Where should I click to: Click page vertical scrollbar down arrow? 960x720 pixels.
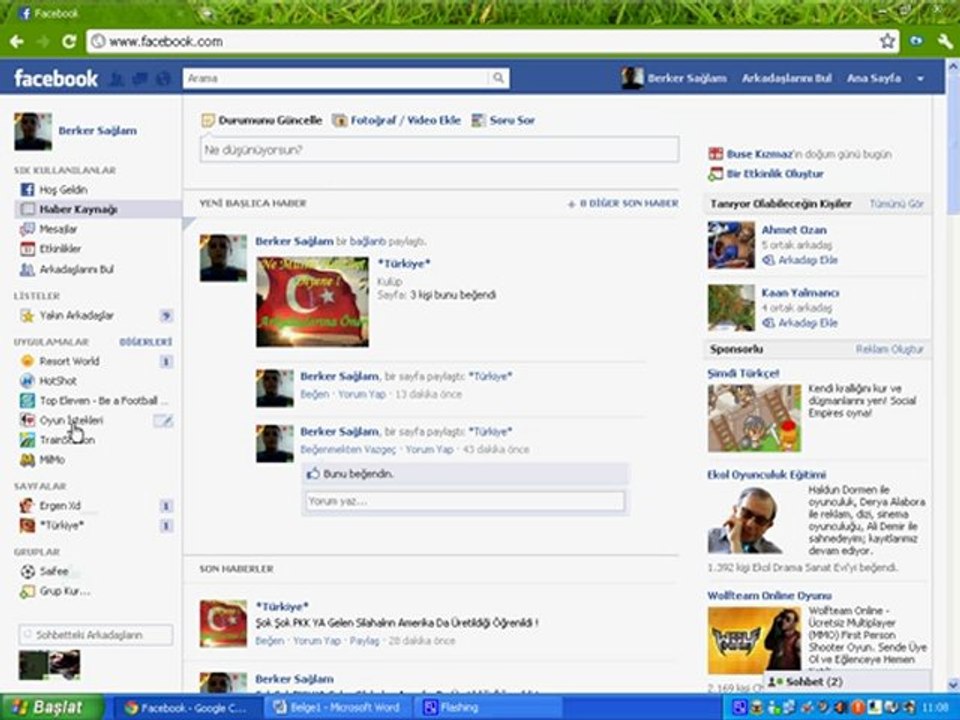pyautogui.click(x=953, y=684)
